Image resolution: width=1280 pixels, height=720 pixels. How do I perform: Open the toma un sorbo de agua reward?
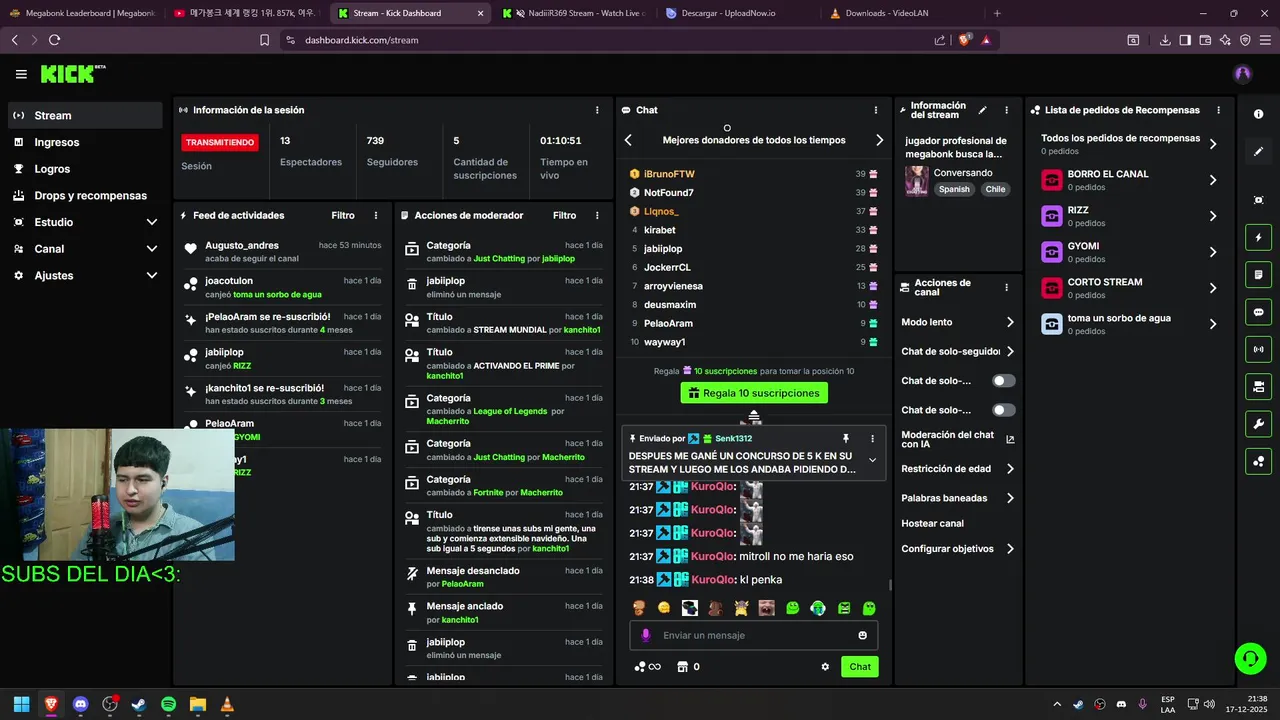[x=1130, y=324]
